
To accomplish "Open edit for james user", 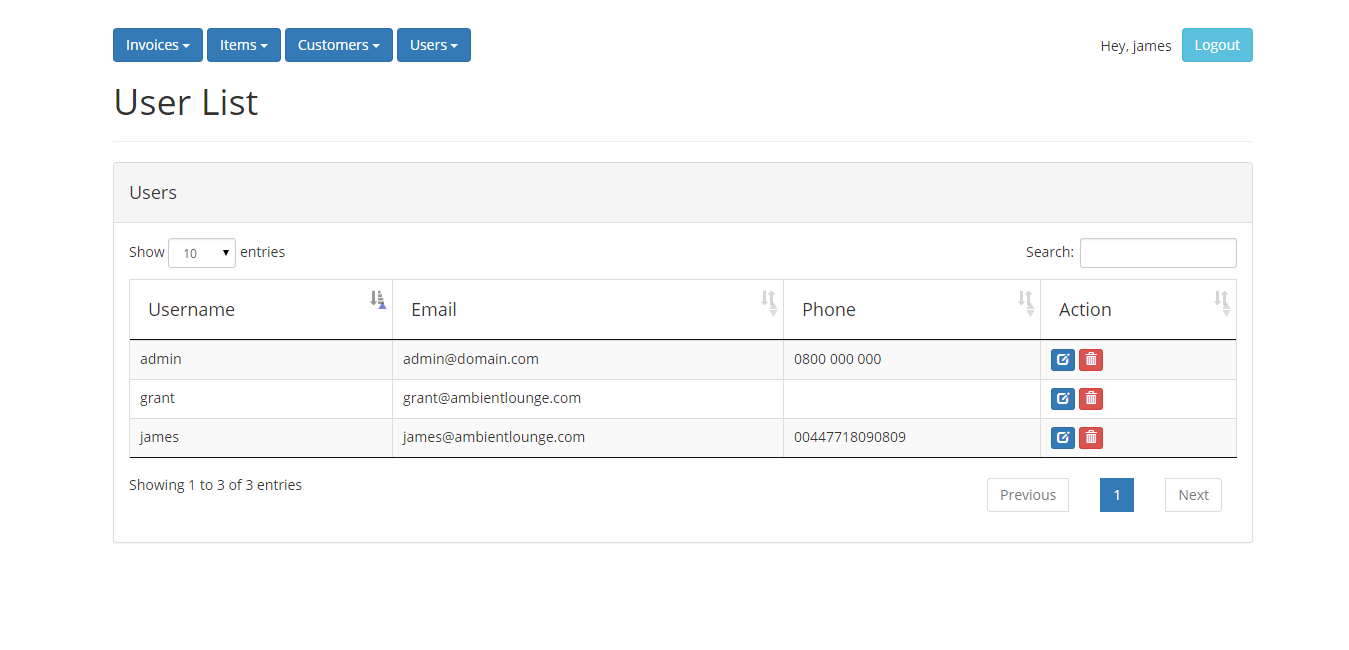I will pyautogui.click(x=1062, y=438).
